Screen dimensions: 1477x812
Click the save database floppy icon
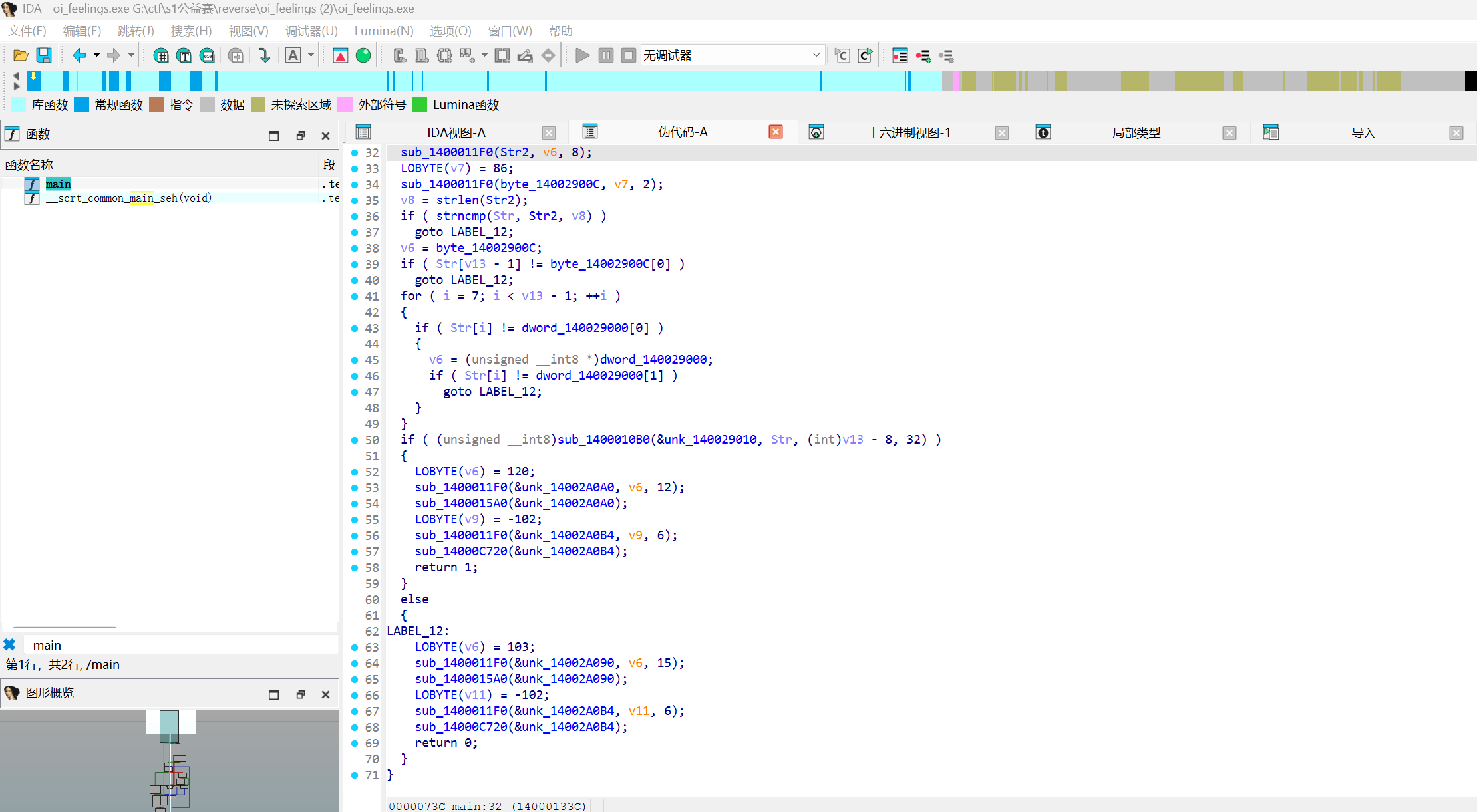pyautogui.click(x=44, y=55)
